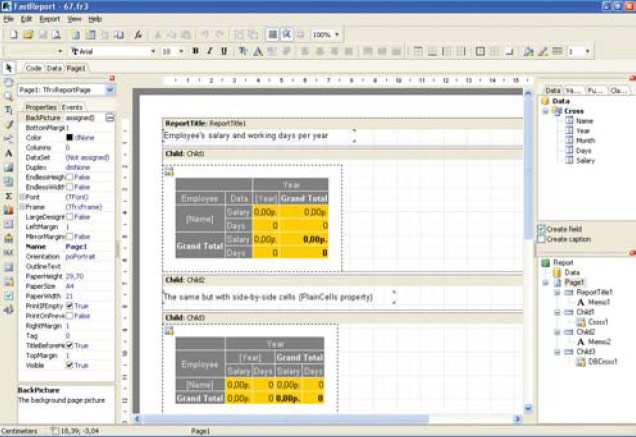Switch to the Events tab
Screen dimensions: 636x437
click(x=73, y=107)
